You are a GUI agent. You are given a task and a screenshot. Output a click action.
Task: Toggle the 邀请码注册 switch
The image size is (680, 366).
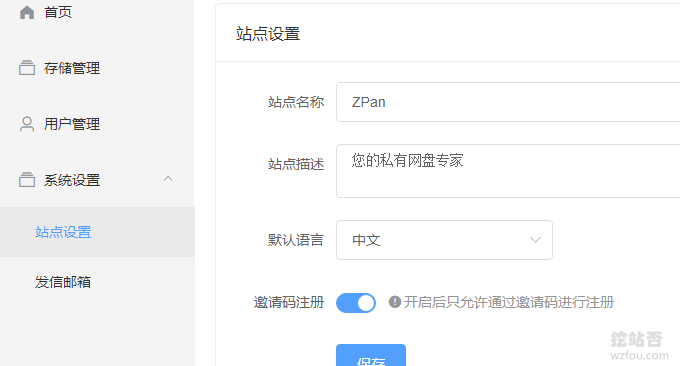[356, 303]
